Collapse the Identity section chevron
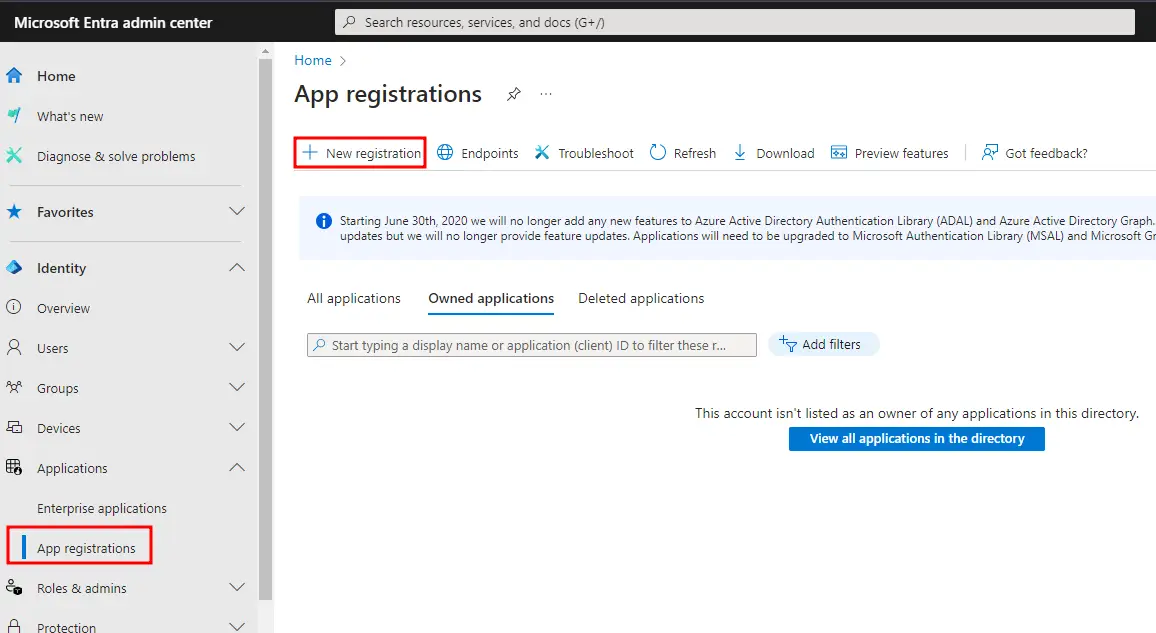The height and width of the screenshot is (633, 1156). point(237,267)
